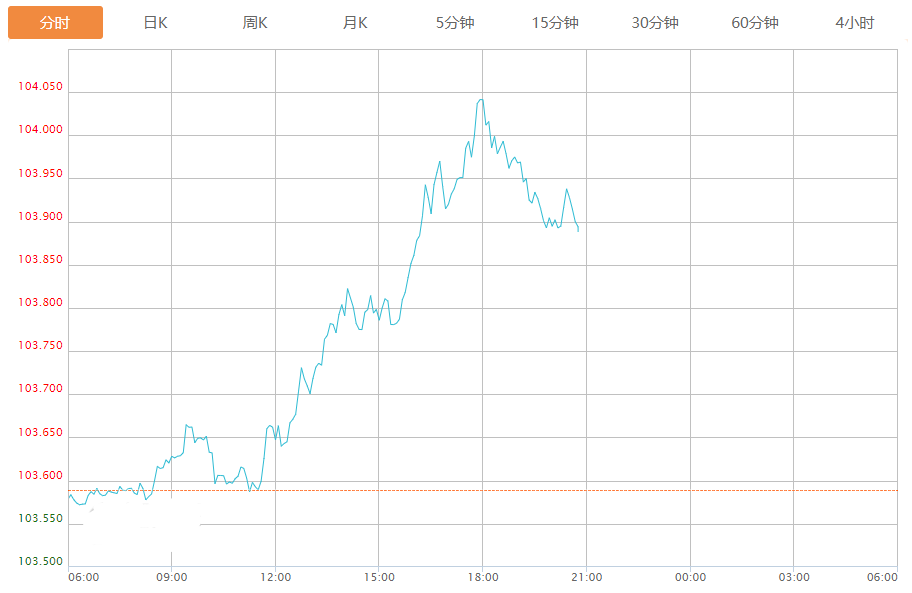Screen dimensions: 912x593
Task: Switch to the 月K tab
Action: [x=355, y=23]
